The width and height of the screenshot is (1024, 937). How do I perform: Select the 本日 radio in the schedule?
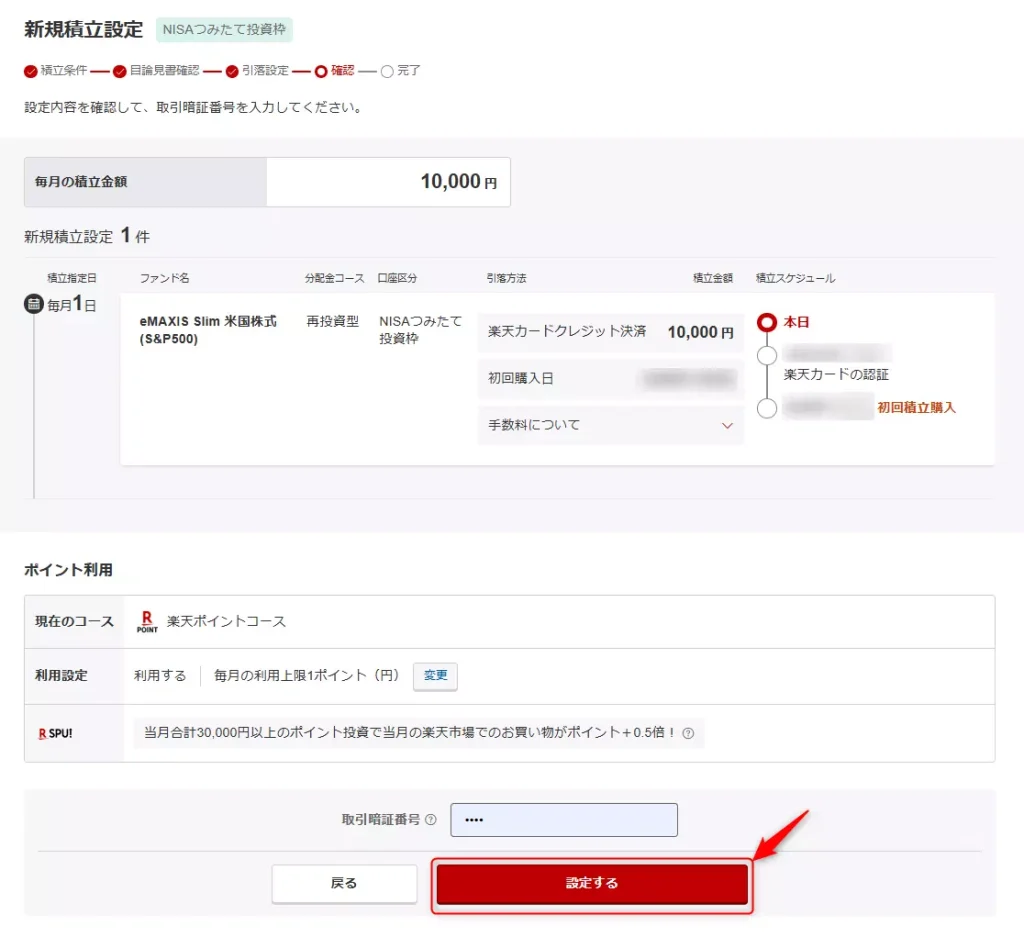pyautogui.click(x=766, y=322)
